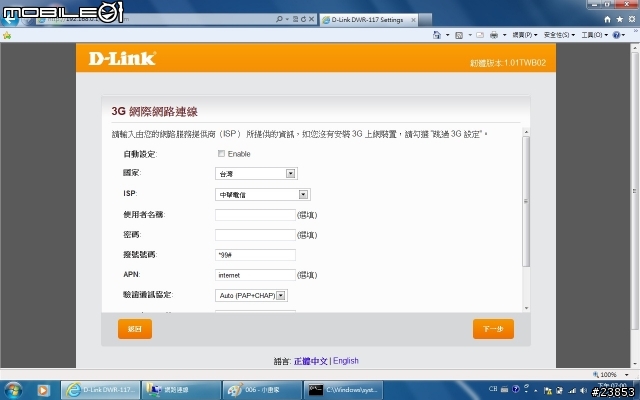The image size is (640, 400).
Task: Refresh the page using address bar icon
Action: pyautogui.click(x=303, y=19)
